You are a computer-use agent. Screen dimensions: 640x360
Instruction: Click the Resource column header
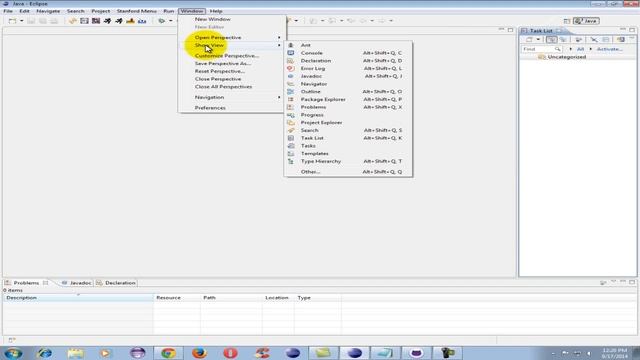[177, 298]
